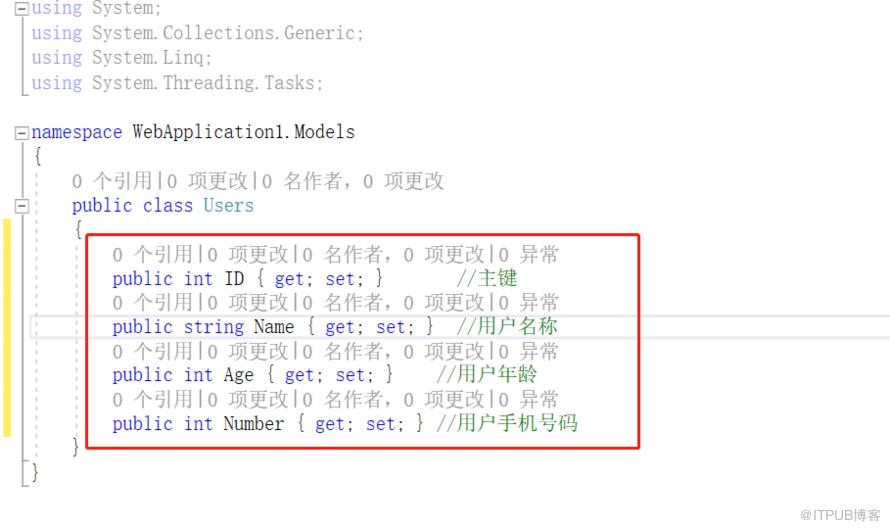
Task: Click the '//主键' comment
Action: click(487, 278)
